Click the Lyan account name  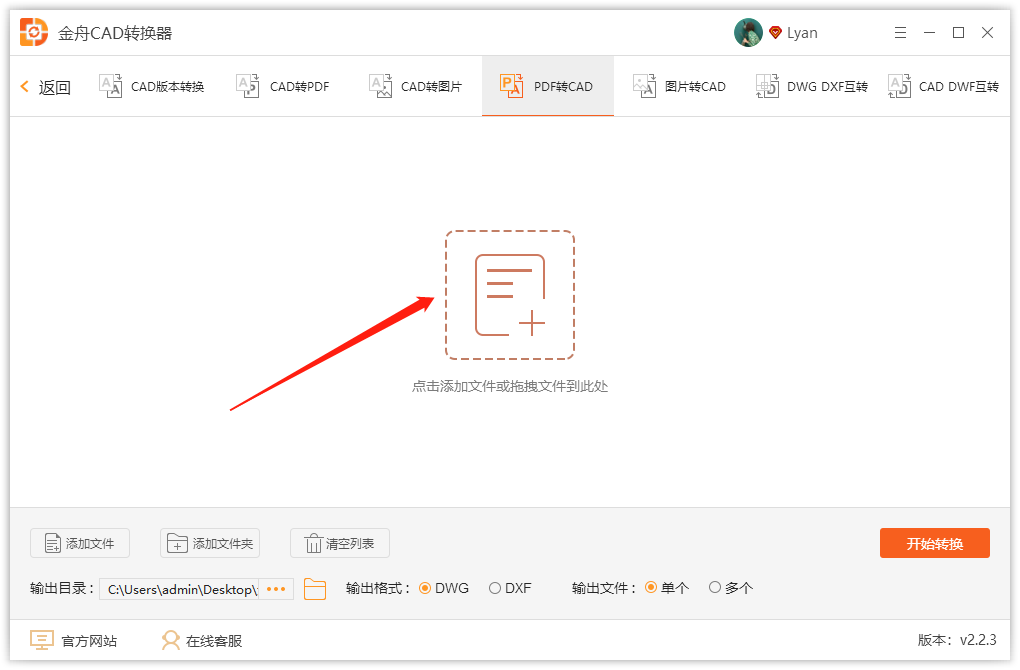(800, 32)
